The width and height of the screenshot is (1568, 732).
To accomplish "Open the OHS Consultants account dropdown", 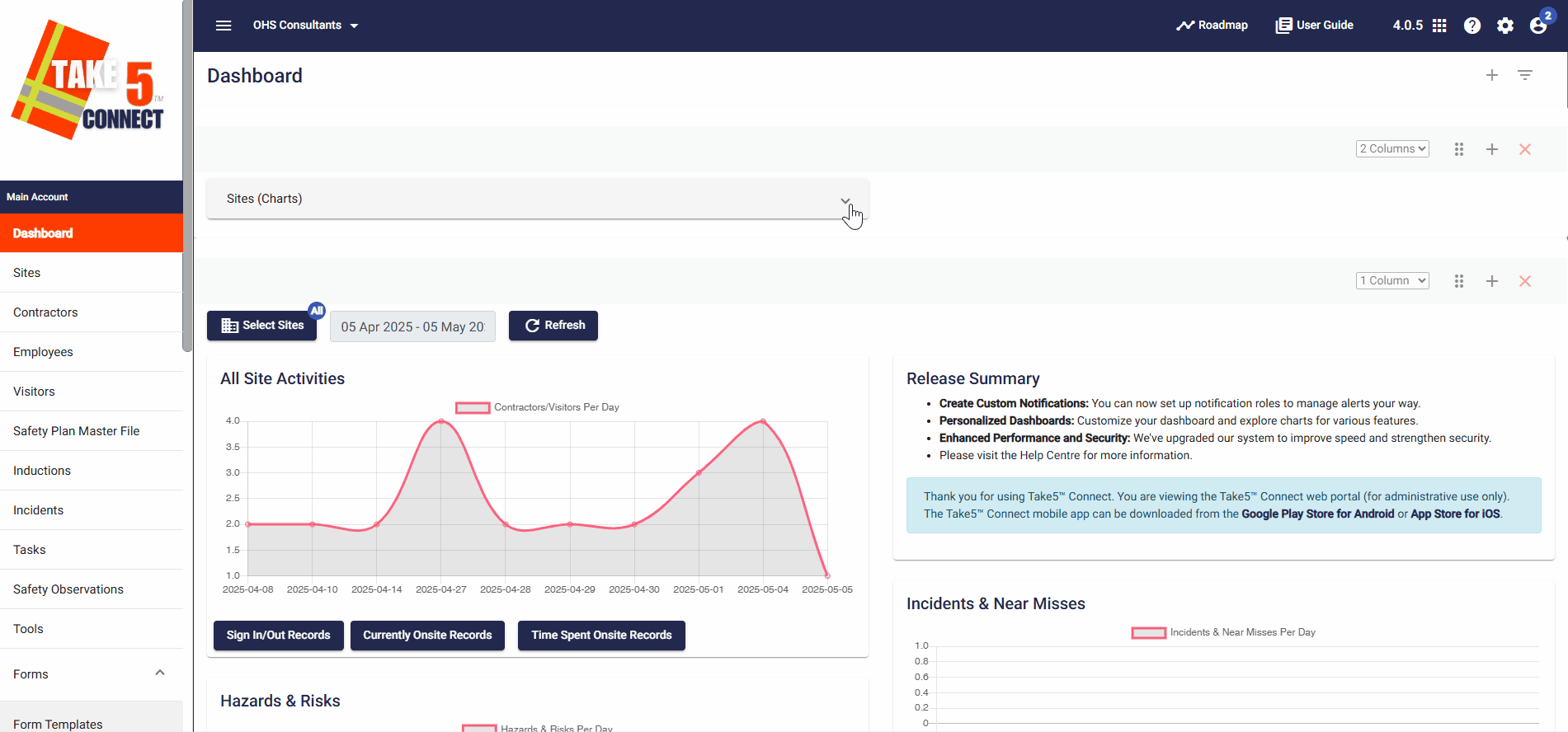I will [305, 26].
